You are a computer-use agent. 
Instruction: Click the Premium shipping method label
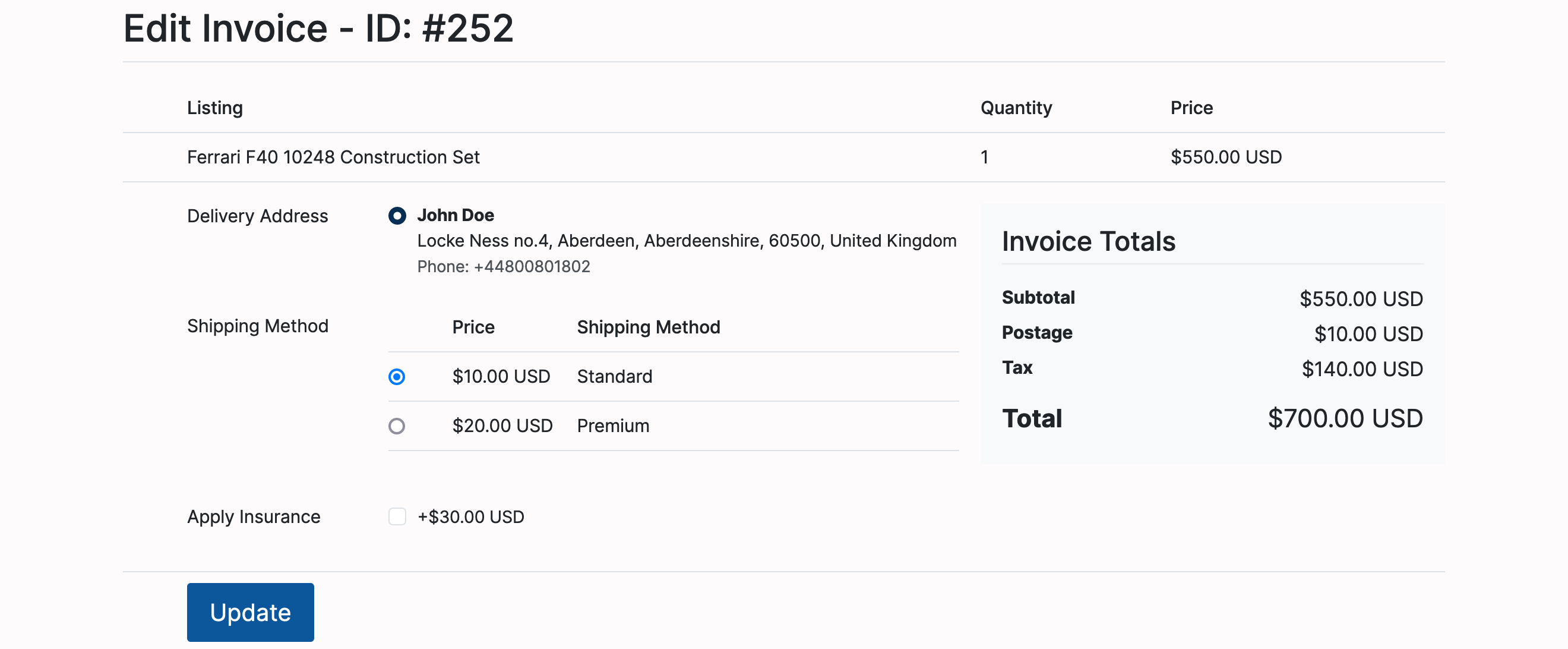(x=613, y=426)
